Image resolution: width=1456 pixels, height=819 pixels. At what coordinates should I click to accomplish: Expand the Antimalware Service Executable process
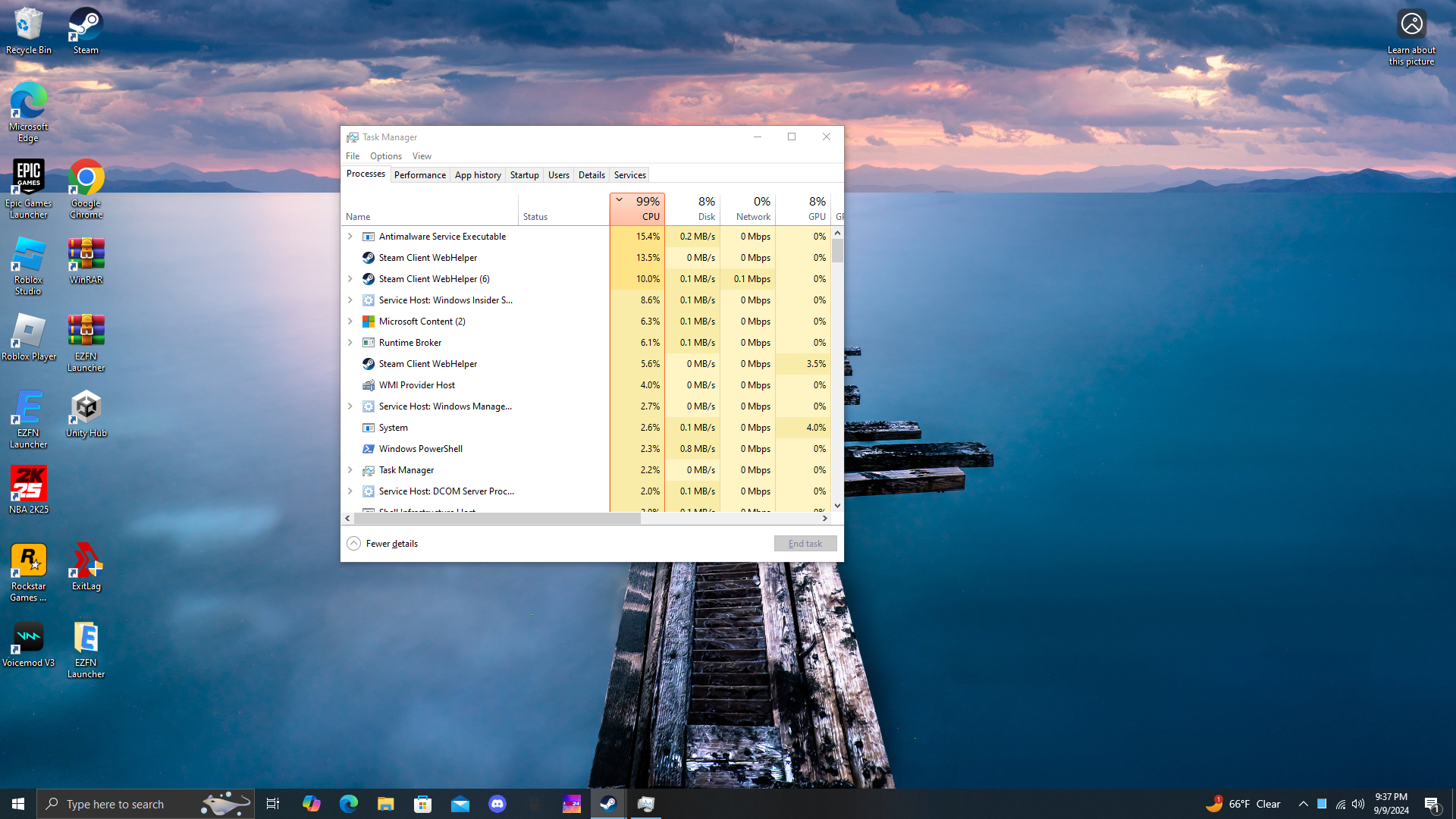[350, 237]
